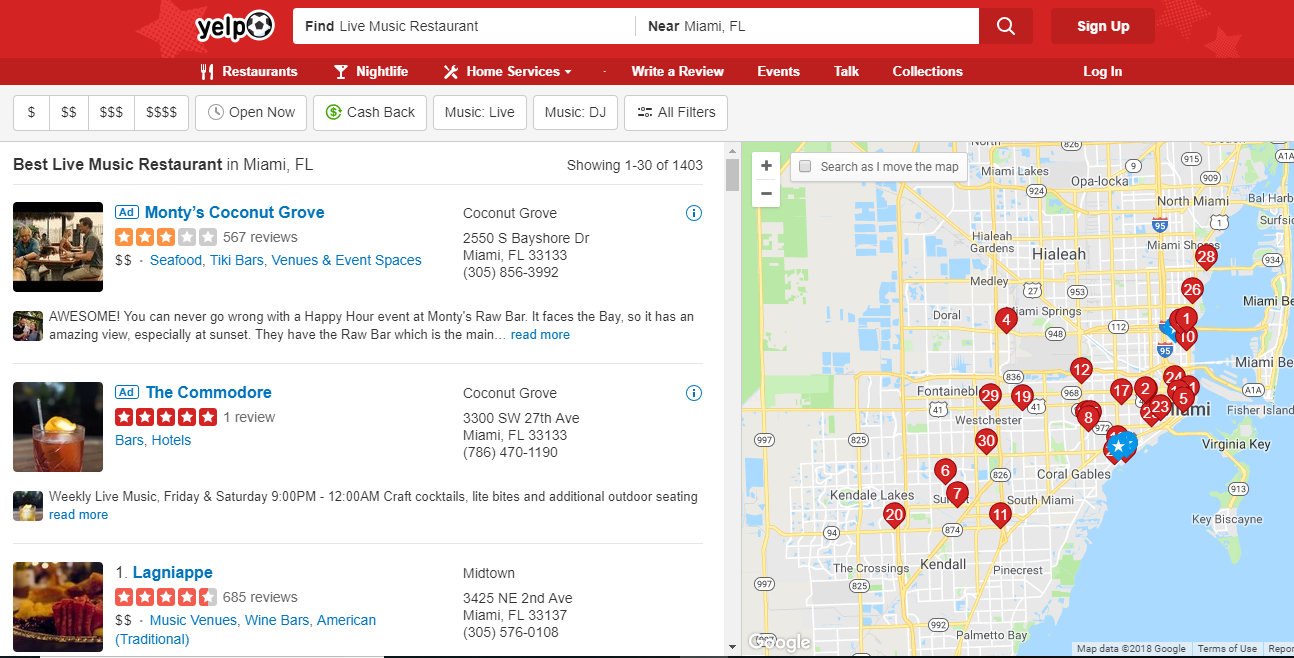Viewport: 1294px width, 658px height.
Task: Click the Yelp logo
Action: (235, 26)
